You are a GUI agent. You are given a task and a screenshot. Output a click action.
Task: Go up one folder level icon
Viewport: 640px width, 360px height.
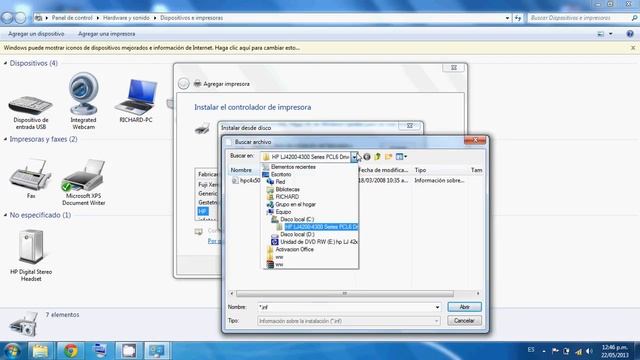(378, 157)
